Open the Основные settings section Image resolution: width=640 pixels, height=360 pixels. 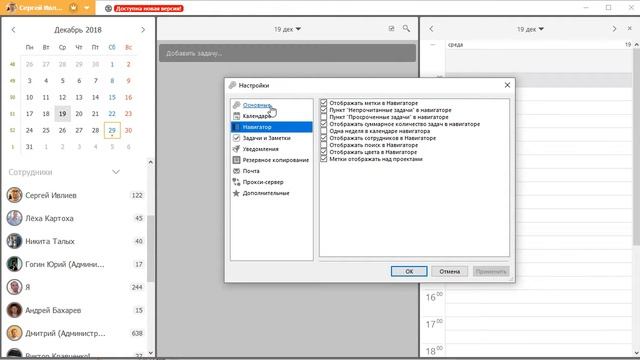[257, 105]
